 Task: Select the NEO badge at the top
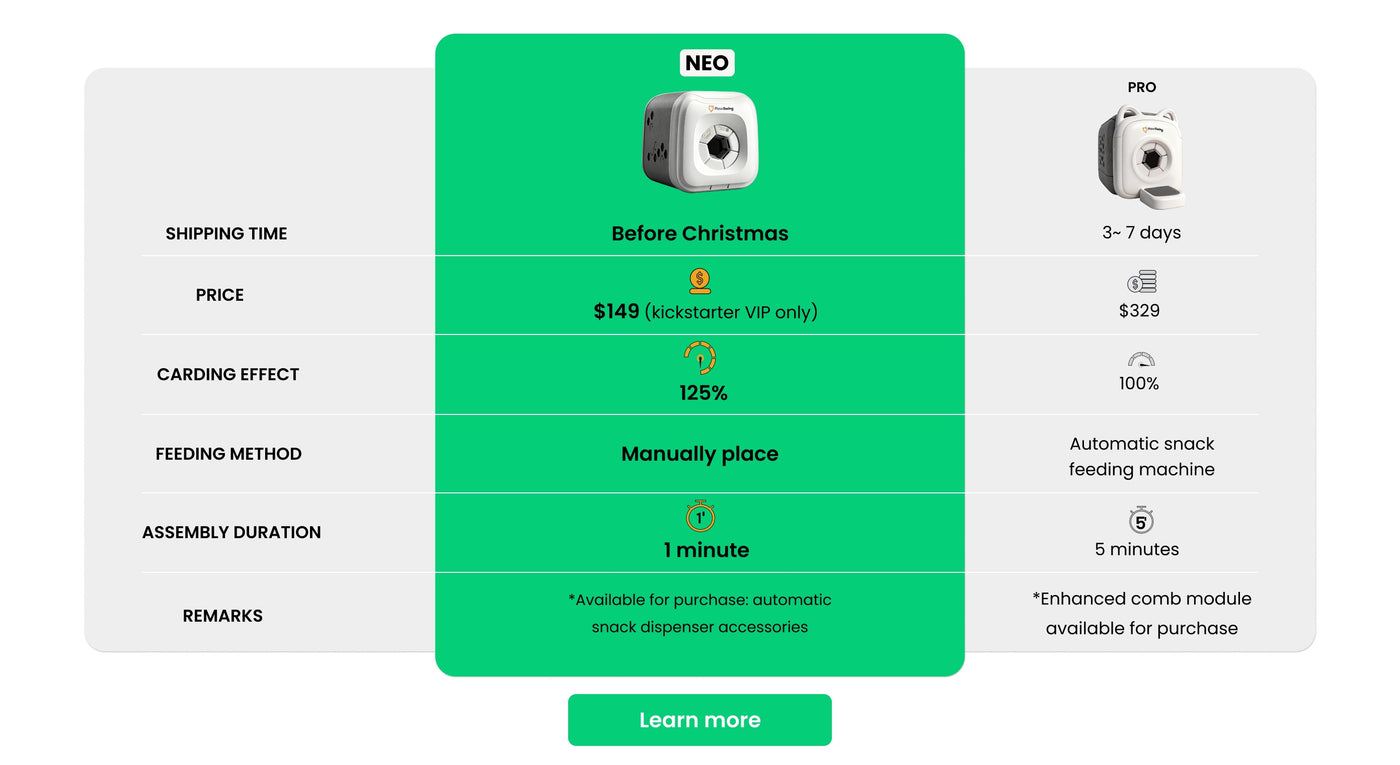708,62
